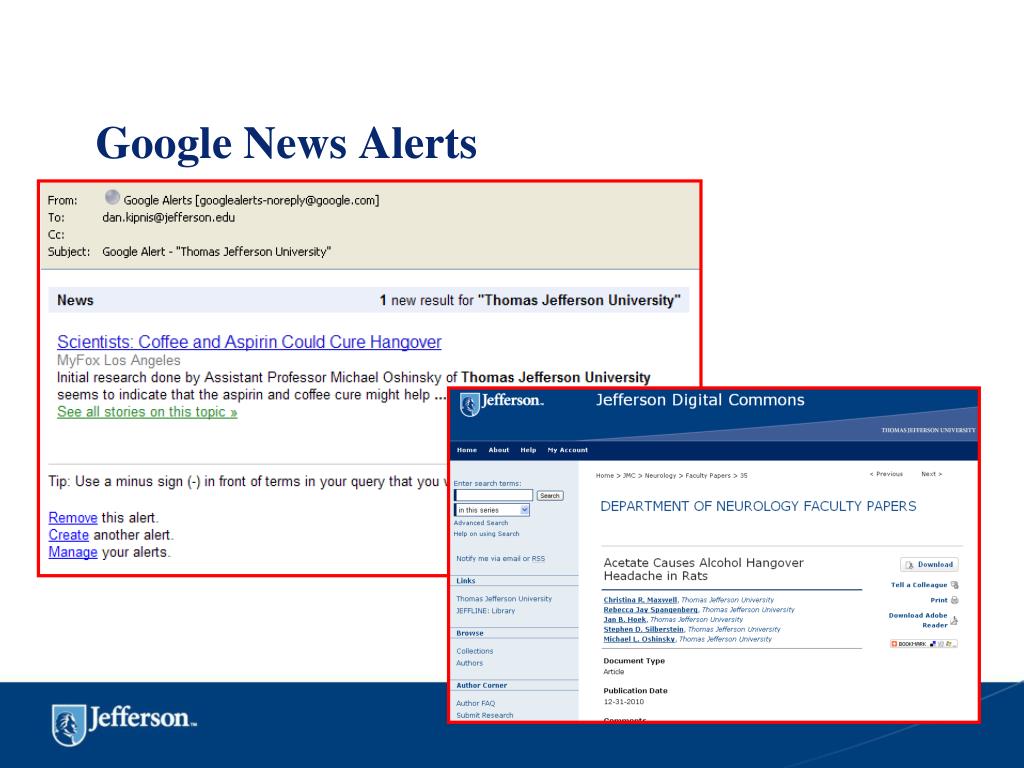The width and height of the screenshot is (1024, 768).
Task: Click the Jefferson logo in Digital Commons header
Action: pyautogui.click(x=501, y=404)
